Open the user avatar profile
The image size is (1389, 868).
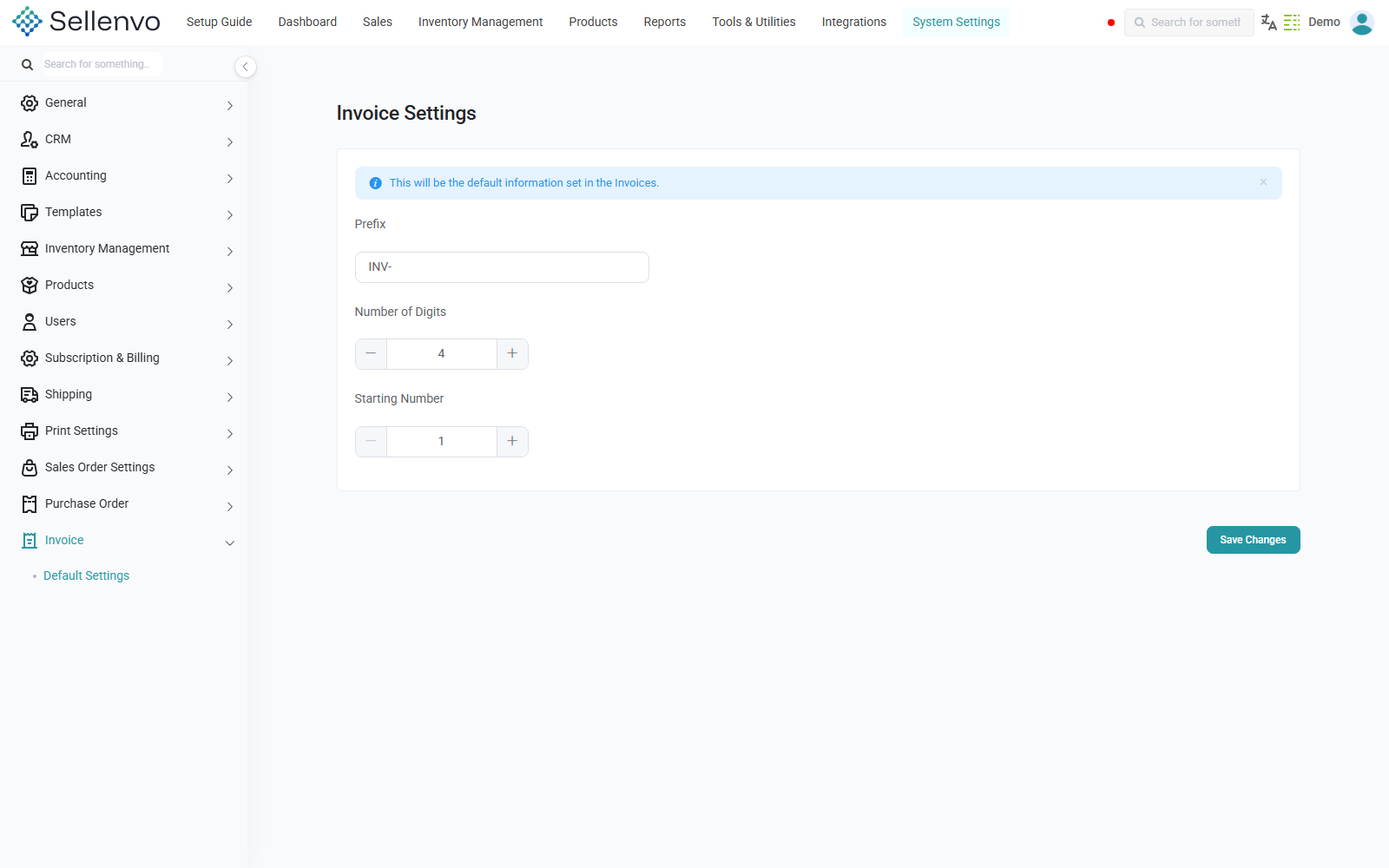click(x=1362, y=23)
